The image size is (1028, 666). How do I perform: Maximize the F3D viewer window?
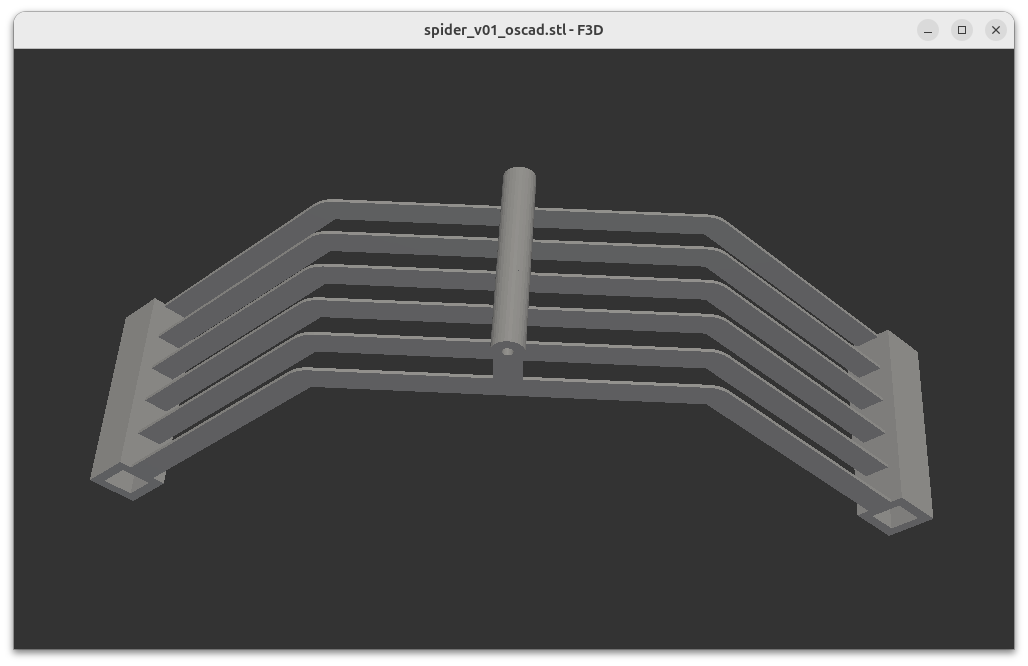(962, 30)
